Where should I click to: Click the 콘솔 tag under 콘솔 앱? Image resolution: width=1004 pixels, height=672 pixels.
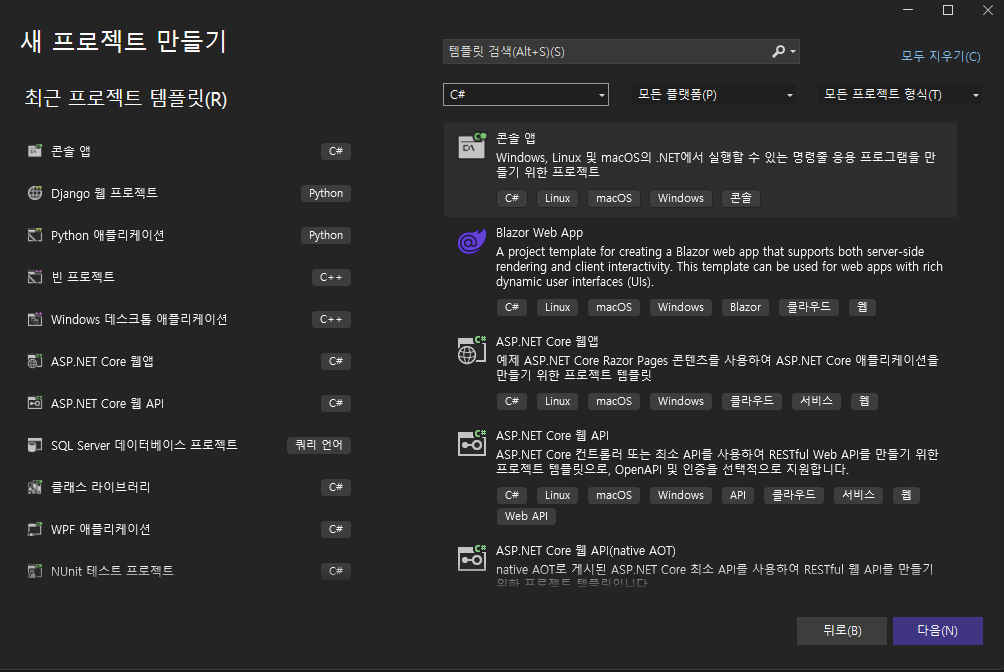point(741,198)
